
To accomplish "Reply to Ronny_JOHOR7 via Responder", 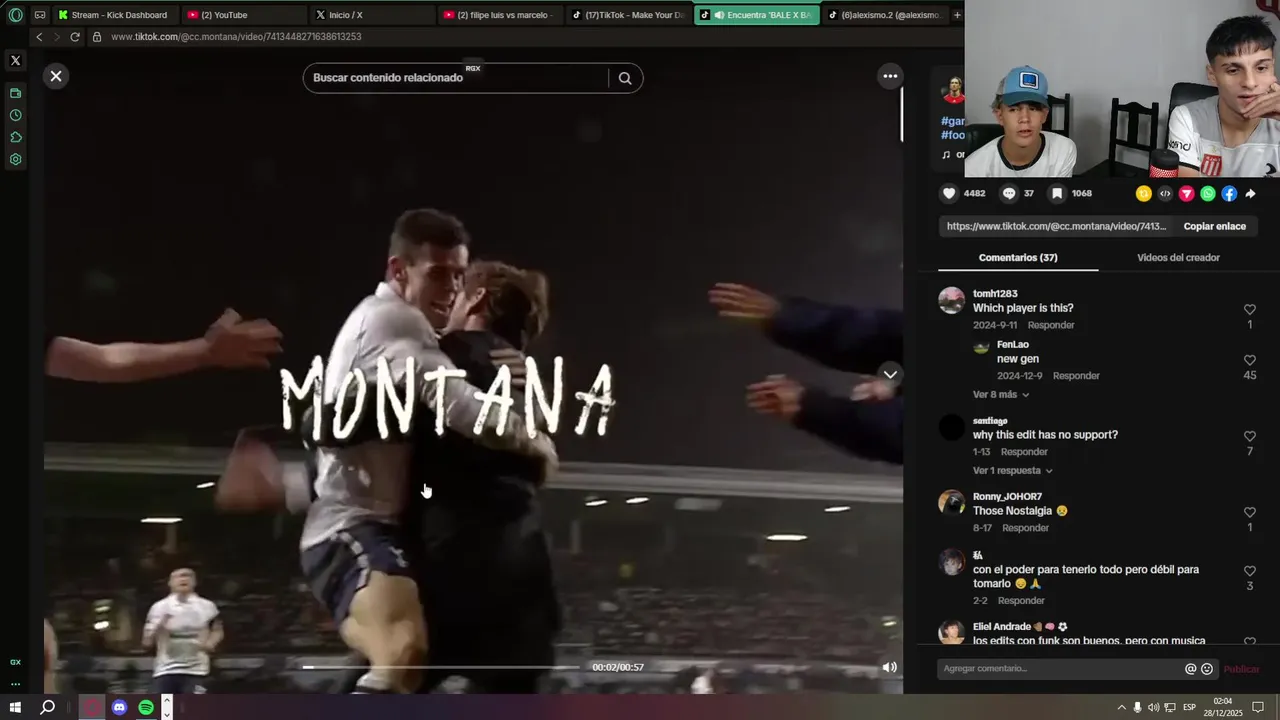I will (x=1025, y=528).
